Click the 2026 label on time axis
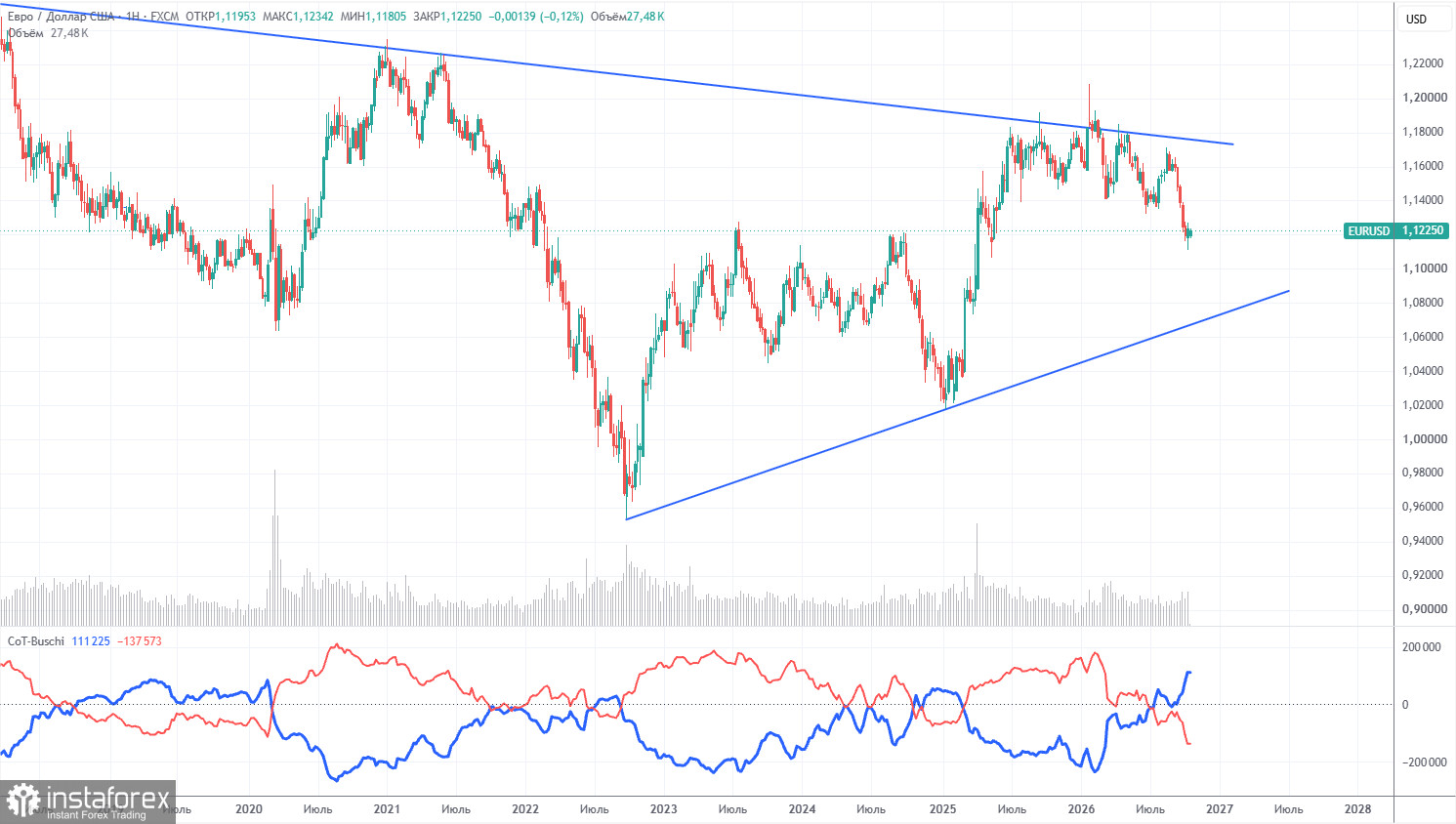Screen dimensions: 1456x824 click(x=1081, y=809)
